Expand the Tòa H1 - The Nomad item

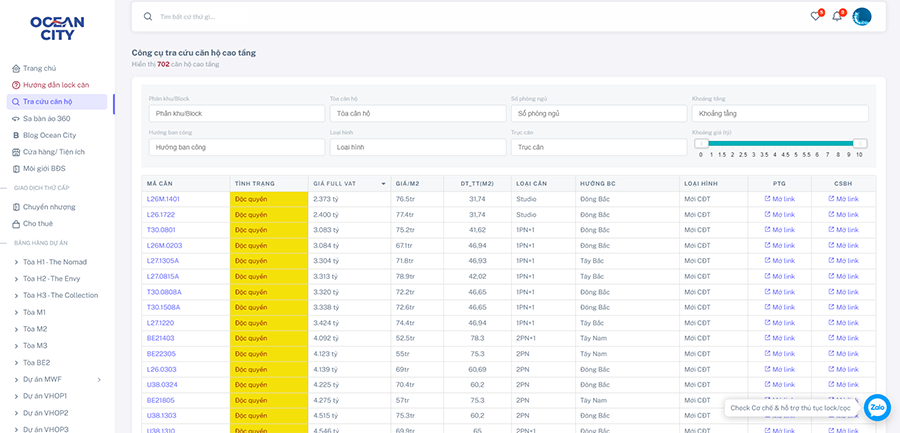pos(16,262)
